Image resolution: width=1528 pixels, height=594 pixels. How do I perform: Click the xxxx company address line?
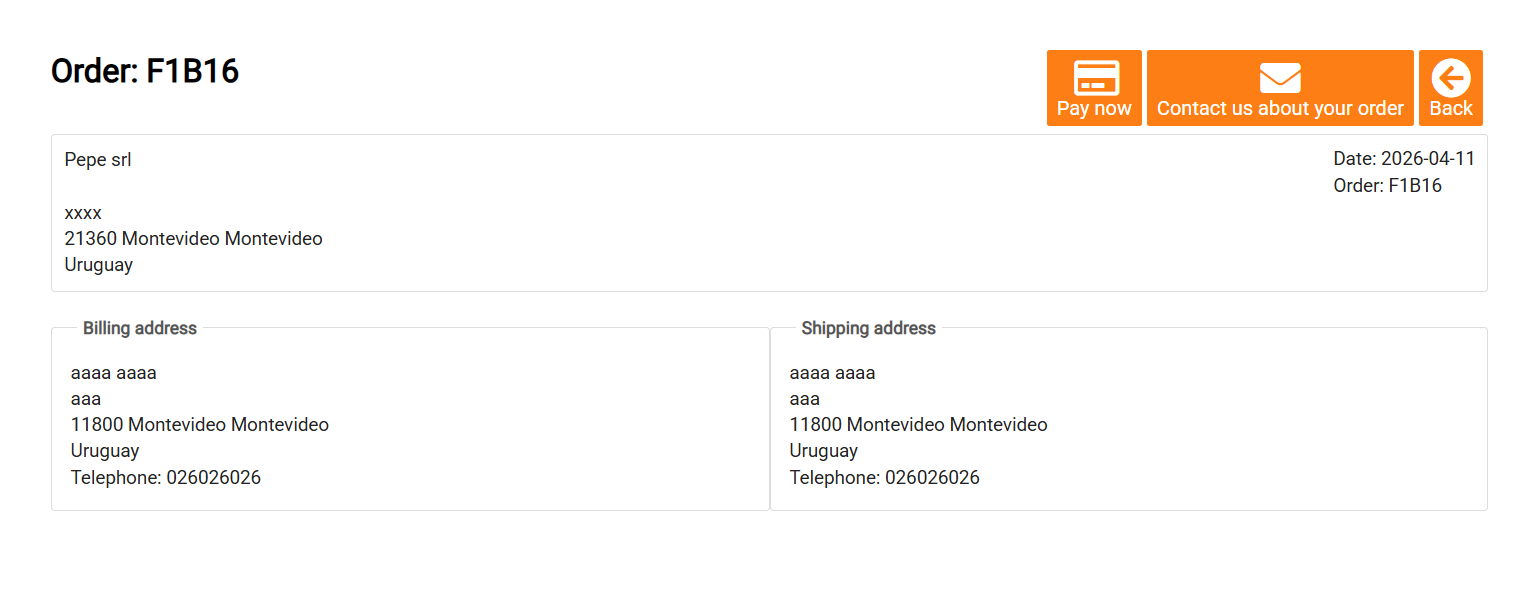83,212
